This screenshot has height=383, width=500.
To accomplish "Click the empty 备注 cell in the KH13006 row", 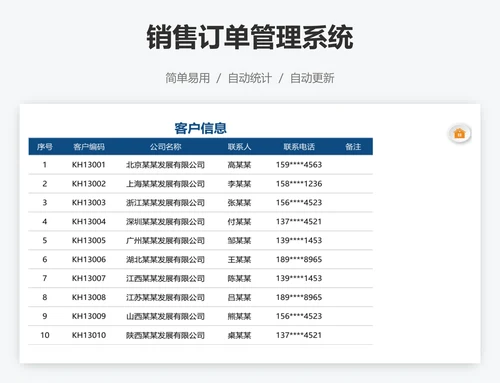I will click(x=353, y=259).
